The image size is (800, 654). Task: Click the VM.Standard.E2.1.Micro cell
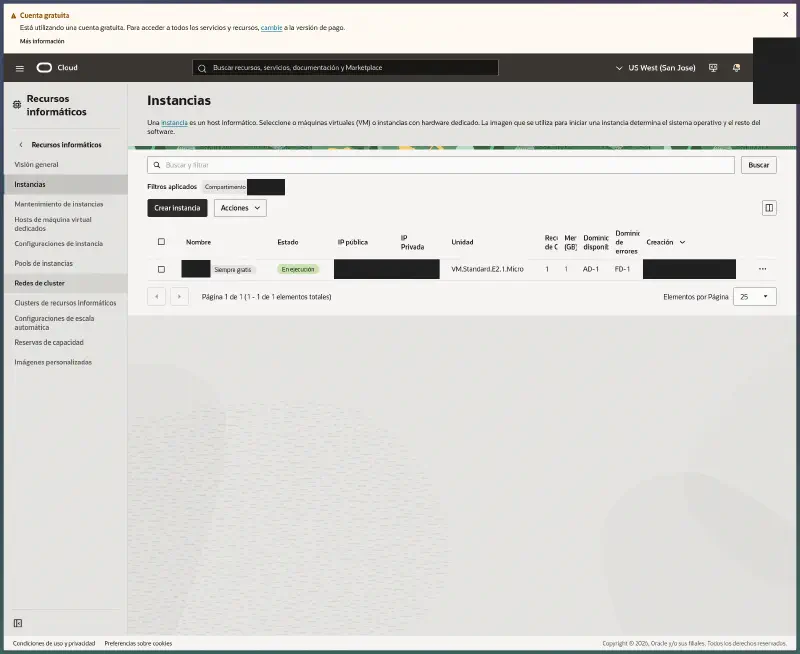tap(487, 269)
